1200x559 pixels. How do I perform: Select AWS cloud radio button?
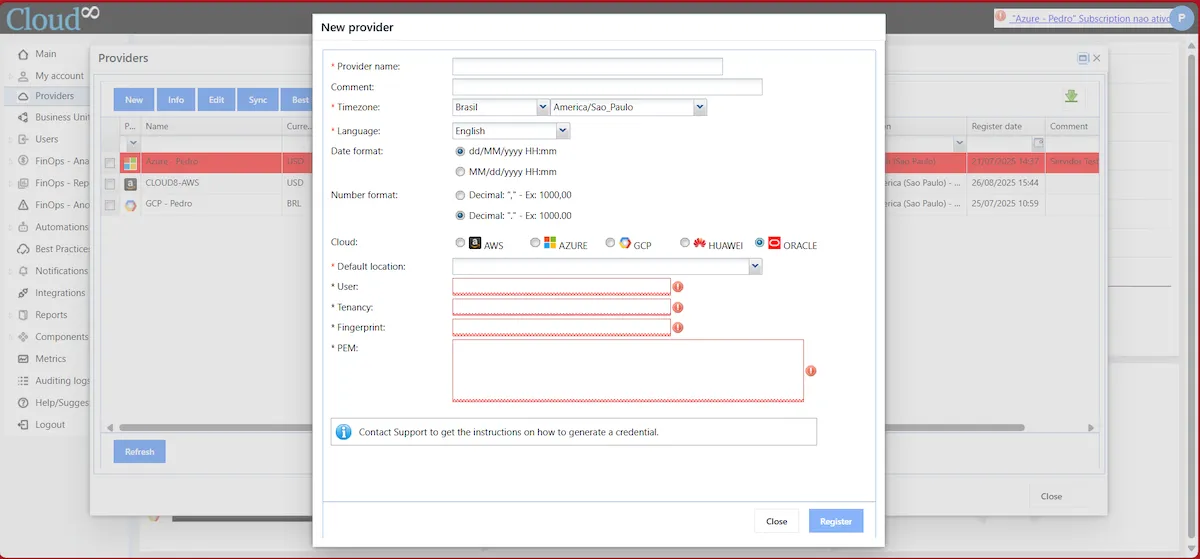tap(460, 243)
